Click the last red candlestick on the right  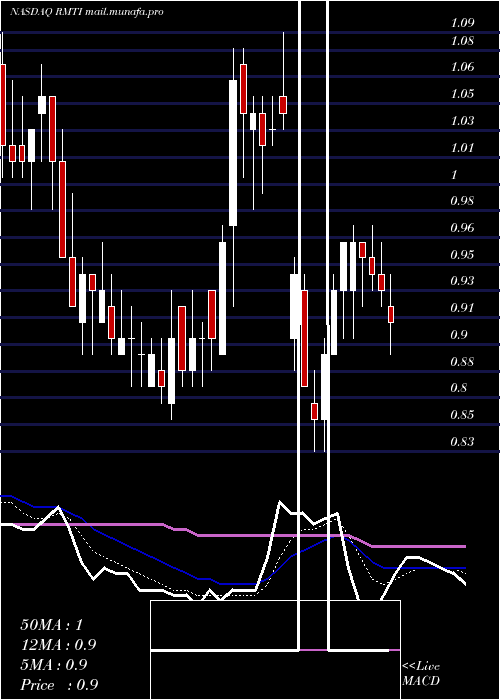pos(391,314)
